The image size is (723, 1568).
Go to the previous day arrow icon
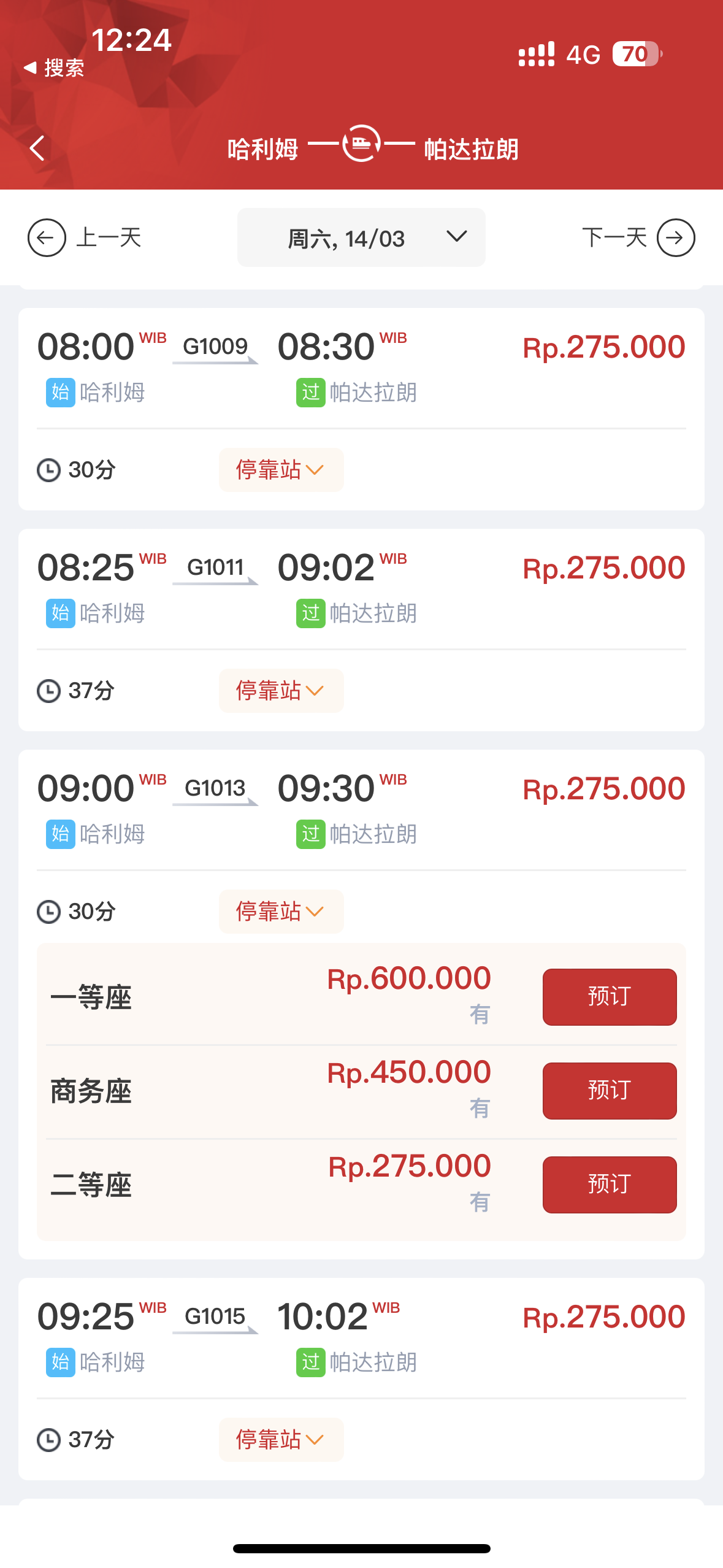tap(47, 237)
